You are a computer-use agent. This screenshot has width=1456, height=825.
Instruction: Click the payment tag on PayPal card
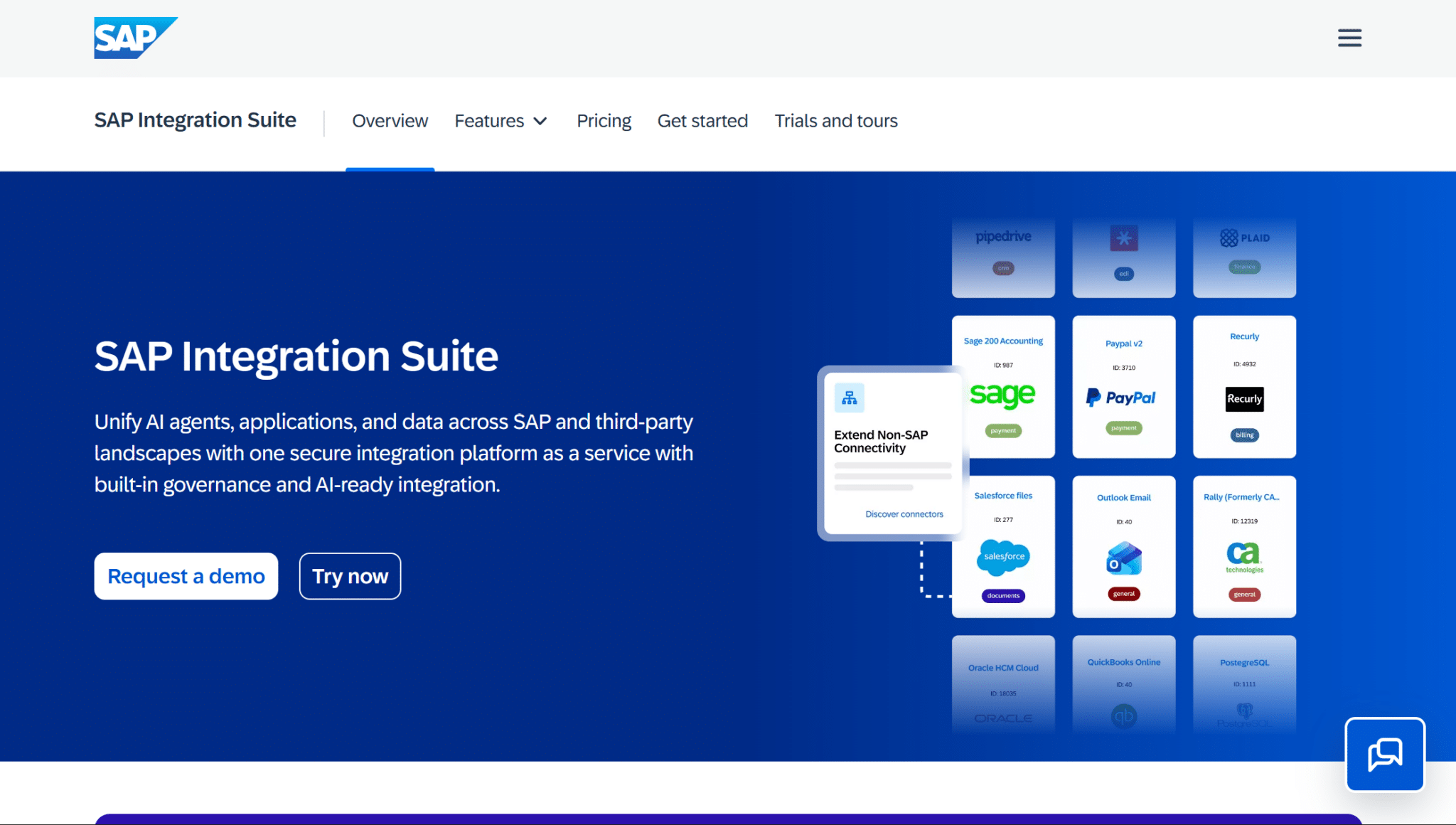[1124, 428]
